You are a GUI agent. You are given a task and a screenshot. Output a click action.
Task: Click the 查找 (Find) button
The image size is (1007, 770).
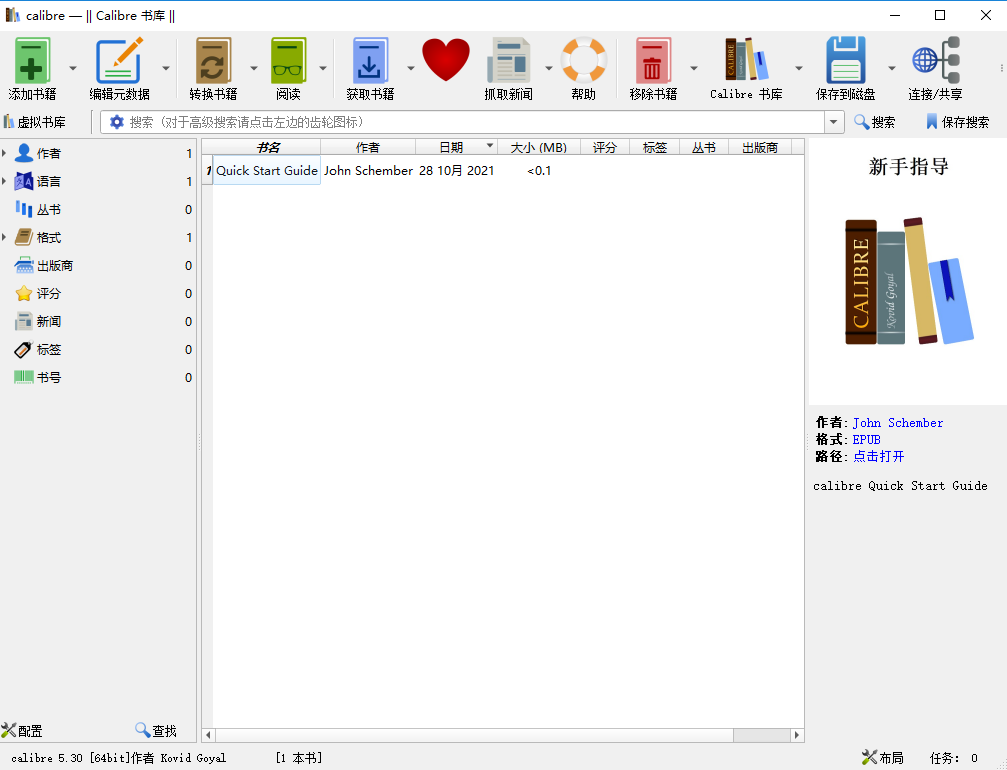156,731
